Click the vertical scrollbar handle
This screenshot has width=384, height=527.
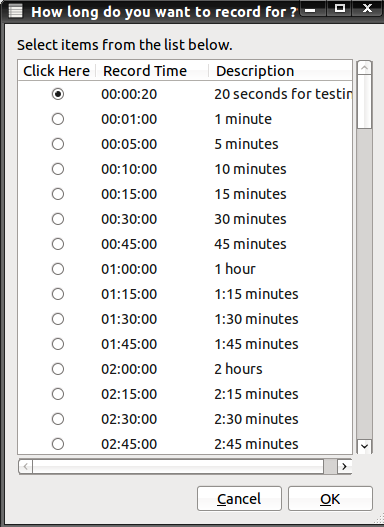365,102
